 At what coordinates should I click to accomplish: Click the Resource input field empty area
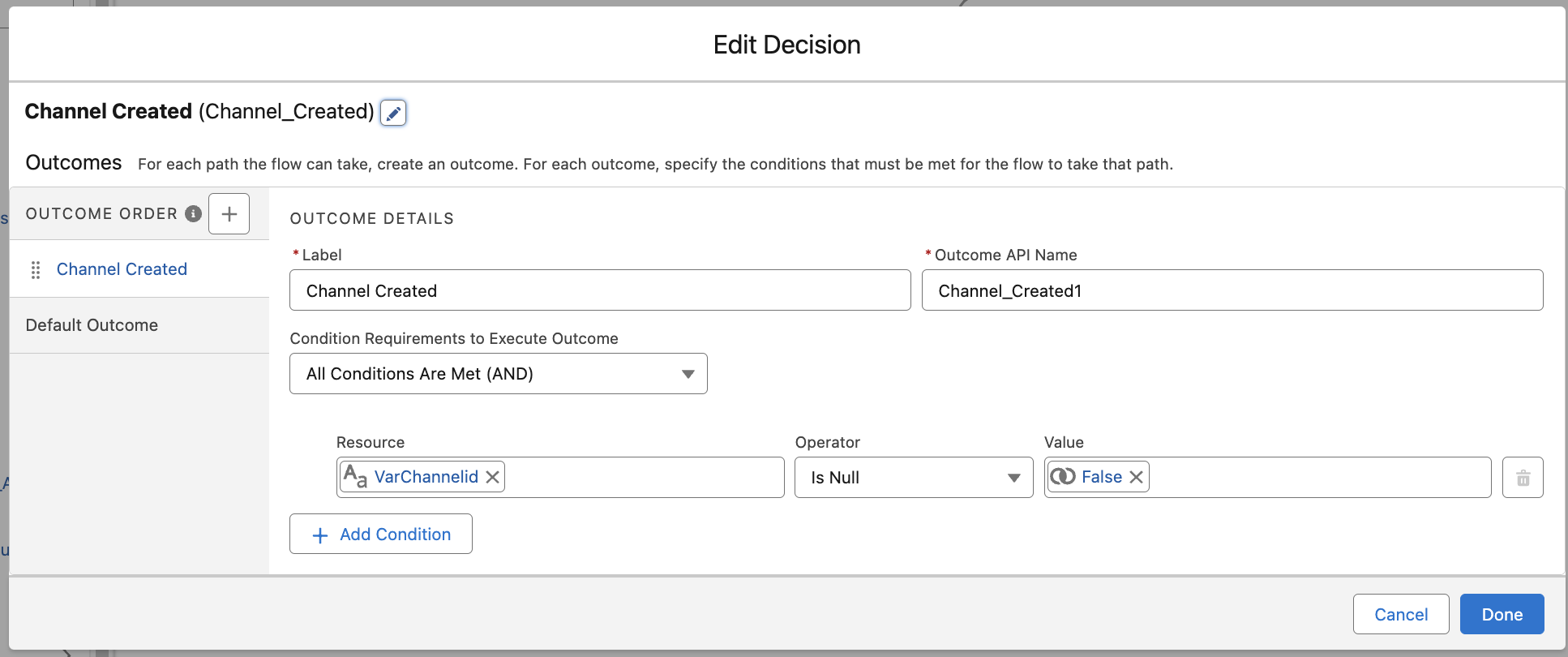[643, 478]
